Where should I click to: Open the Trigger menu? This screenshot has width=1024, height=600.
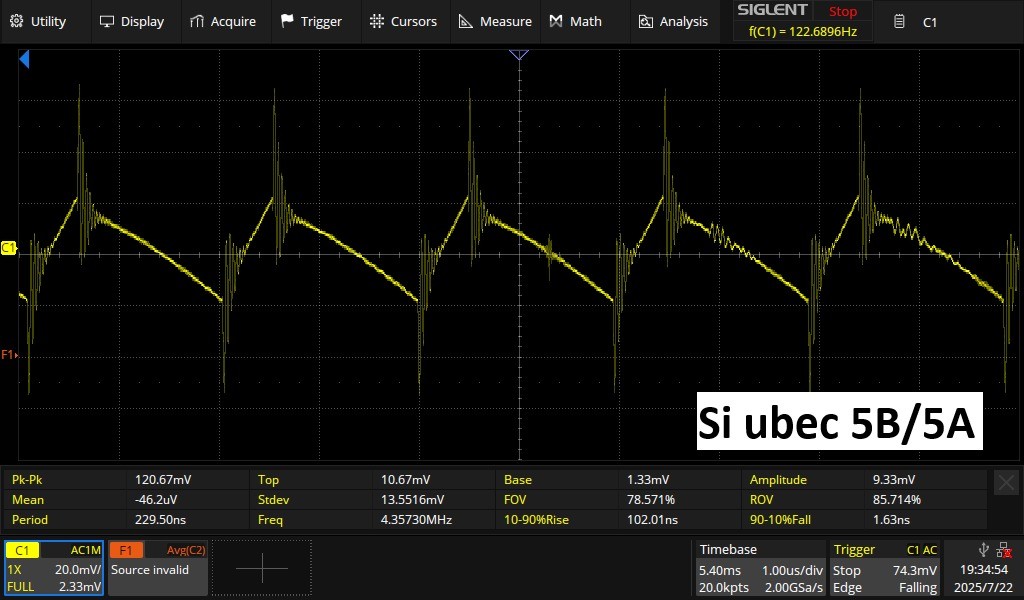(x=311, y=22)
